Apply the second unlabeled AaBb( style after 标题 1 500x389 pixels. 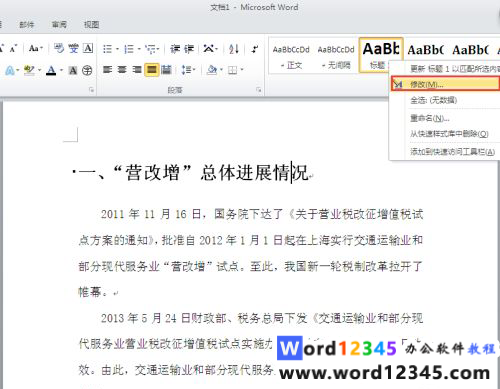[x=471, y=50]
